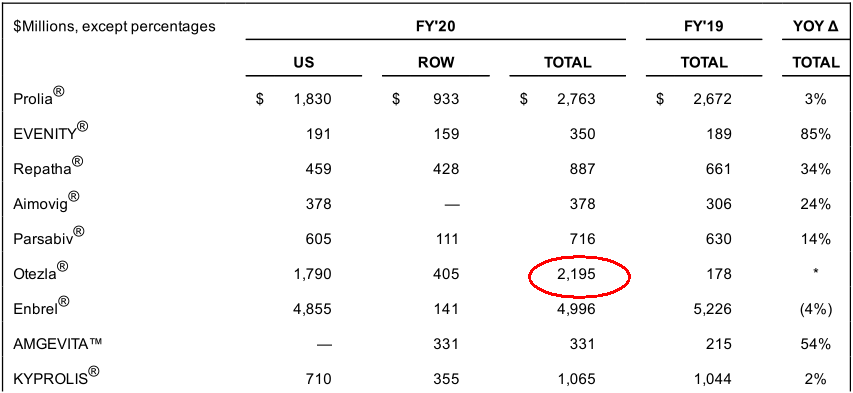Click Enbrel YOY change (4%)
853x393 pixels.
(817, 310)
